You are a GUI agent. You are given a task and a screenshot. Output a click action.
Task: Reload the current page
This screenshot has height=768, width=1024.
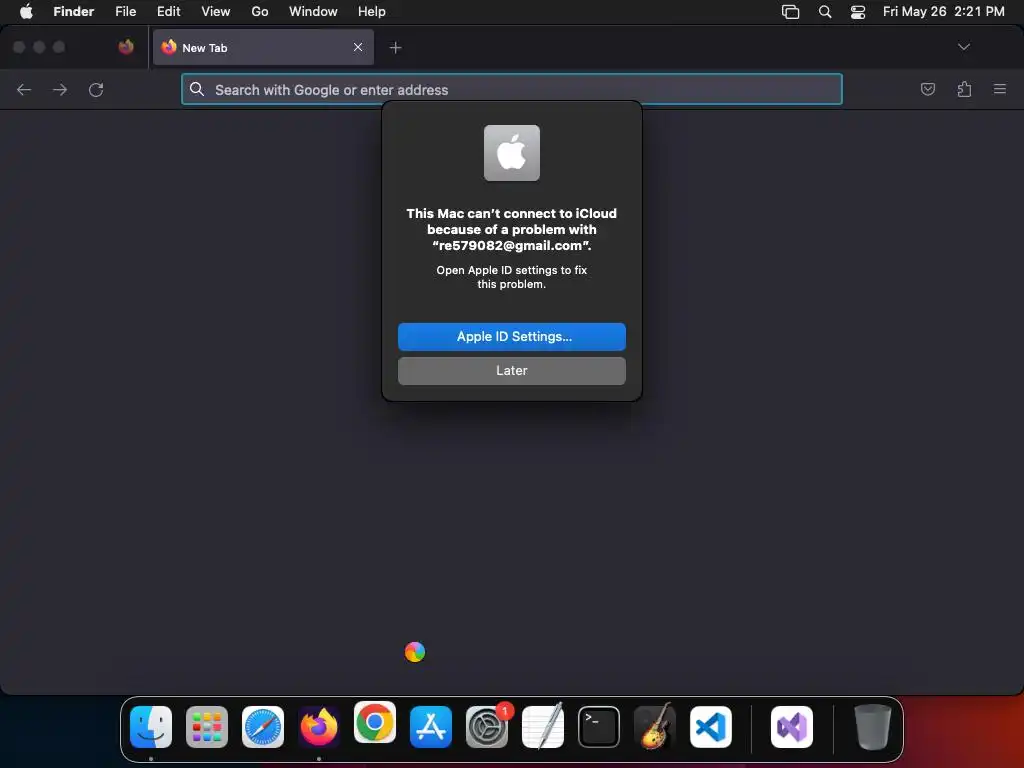[x=96, y=89]
